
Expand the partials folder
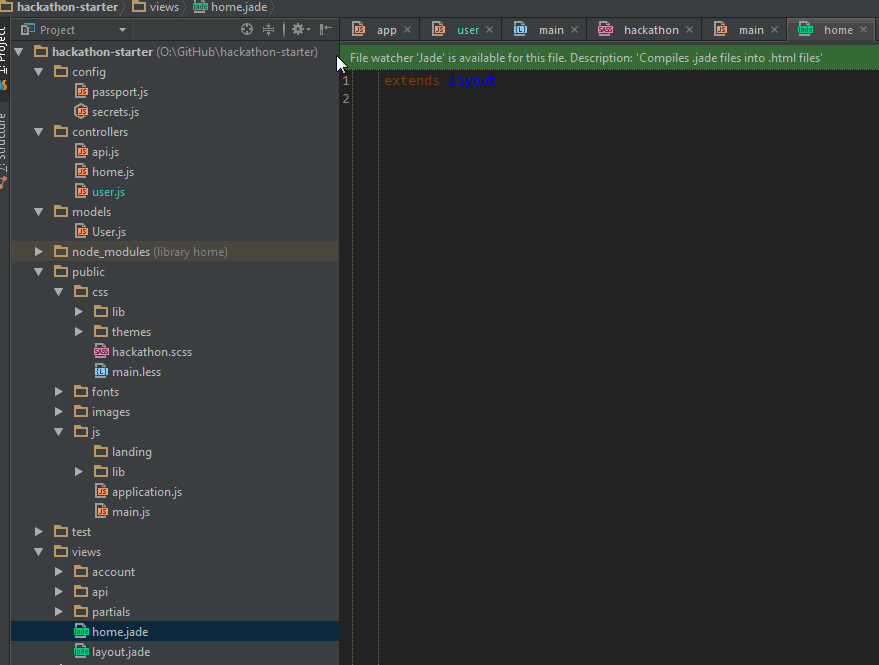point(59,612)
